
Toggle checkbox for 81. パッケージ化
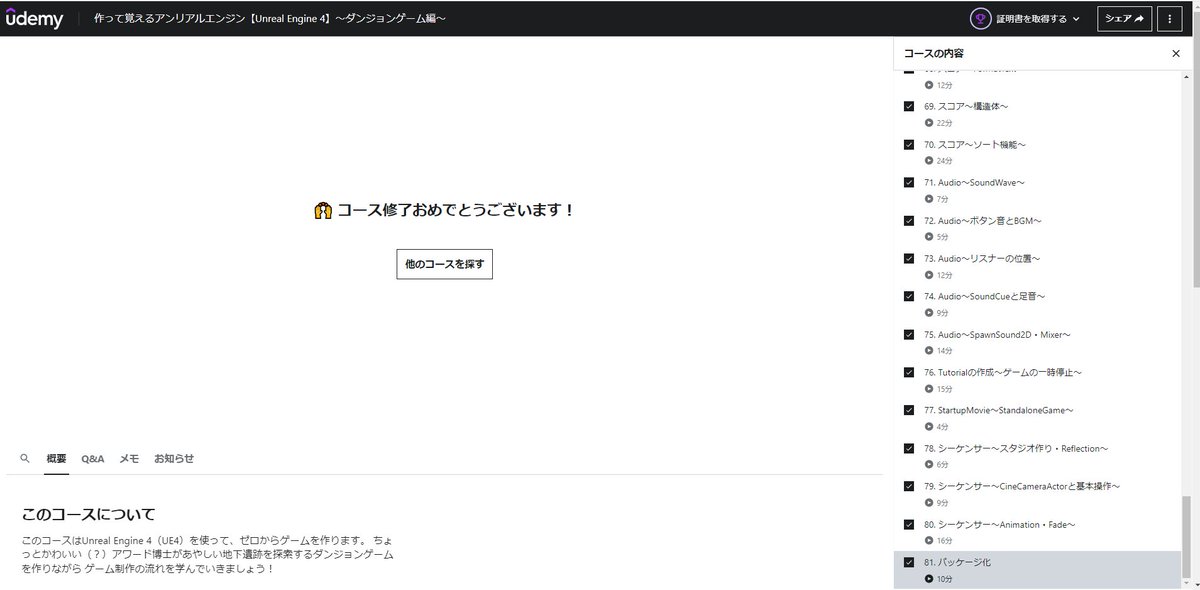[x=909, y=562]
